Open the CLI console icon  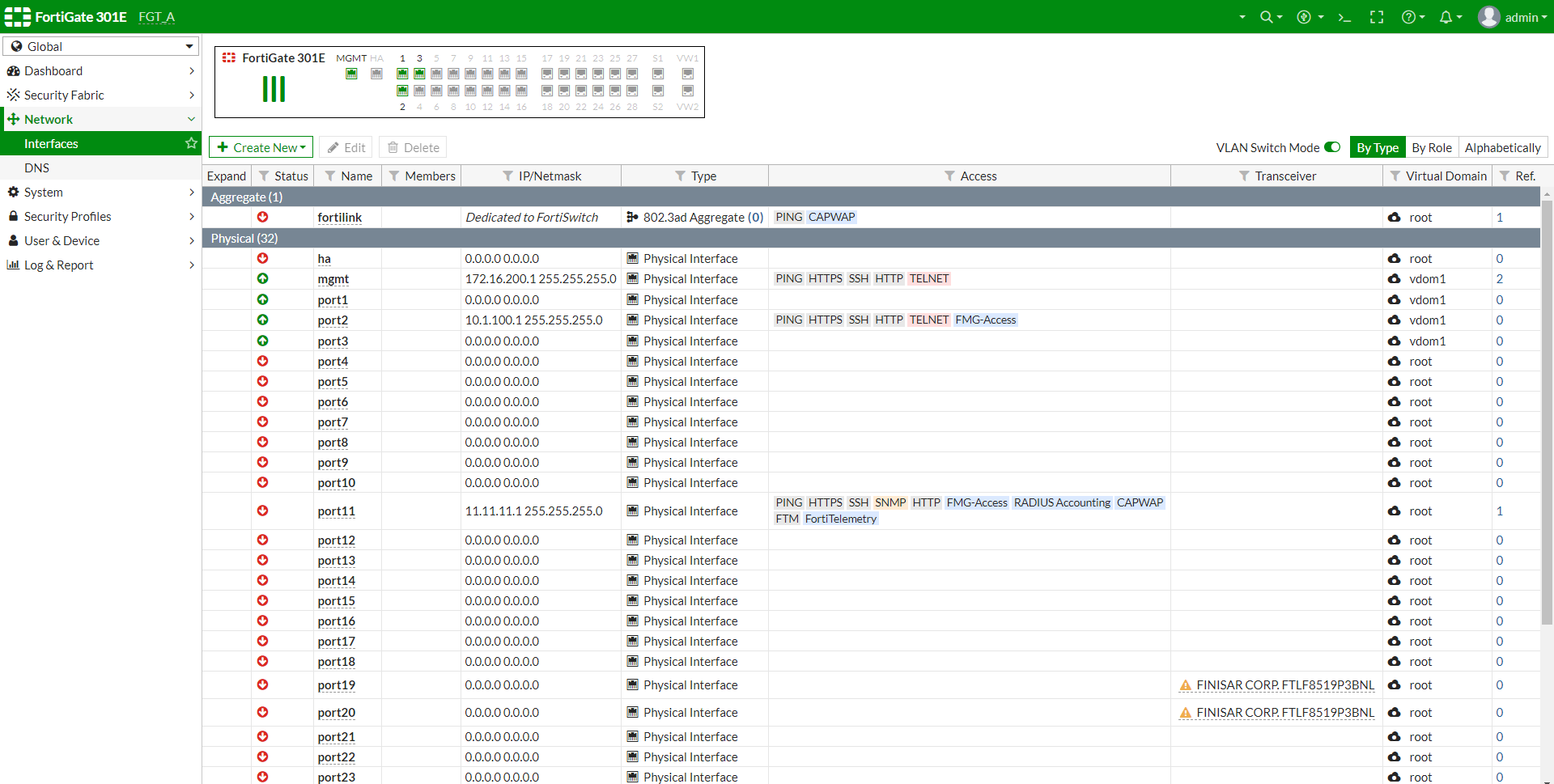(1344, 17)
